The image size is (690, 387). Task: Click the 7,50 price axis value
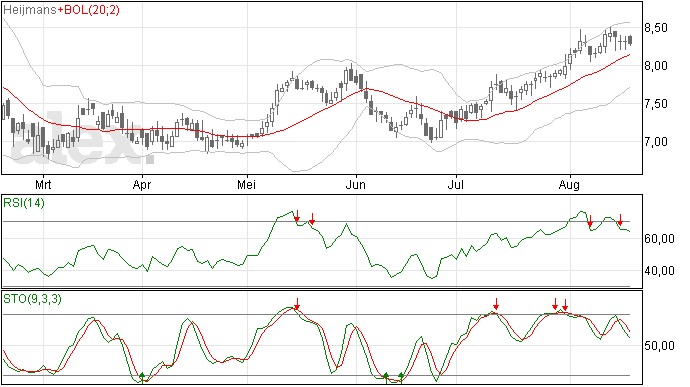point(656,104)
